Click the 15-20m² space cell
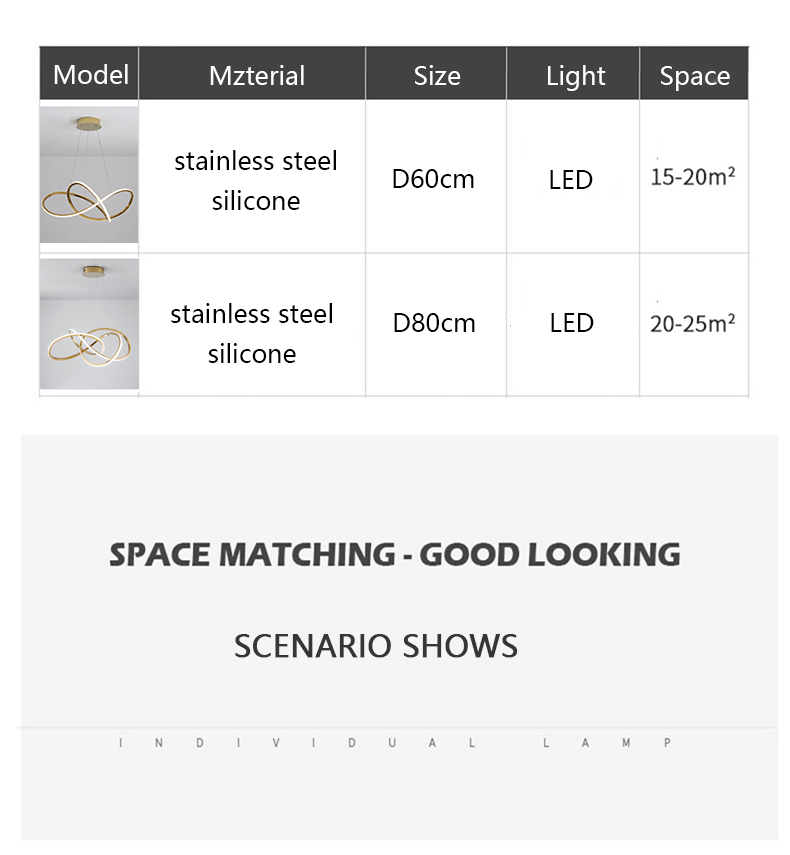 pos(693,179)
